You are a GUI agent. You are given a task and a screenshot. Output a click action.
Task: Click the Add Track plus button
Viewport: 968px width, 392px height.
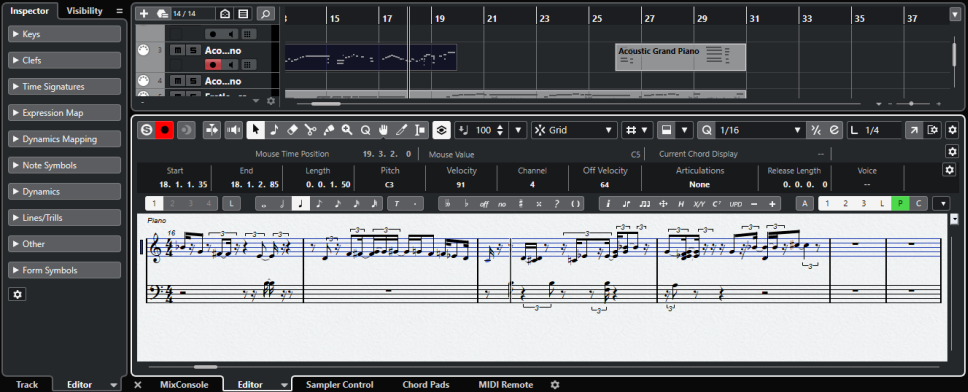tap(143, 14)
